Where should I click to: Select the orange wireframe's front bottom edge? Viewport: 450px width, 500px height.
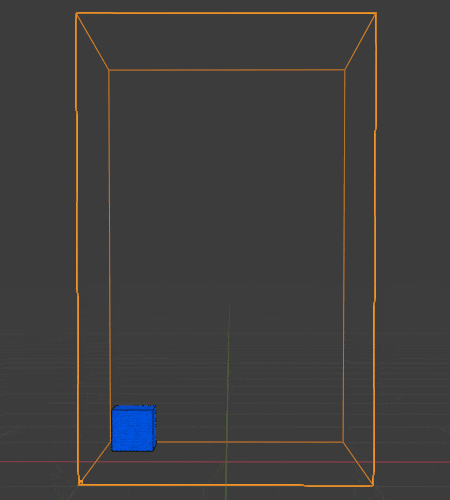(x=226, y=485)
